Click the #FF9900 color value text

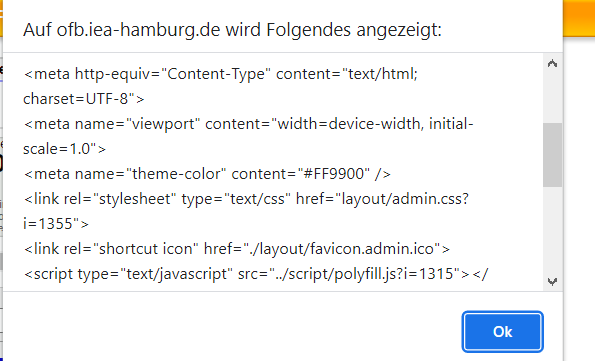[x=334, y=174]
